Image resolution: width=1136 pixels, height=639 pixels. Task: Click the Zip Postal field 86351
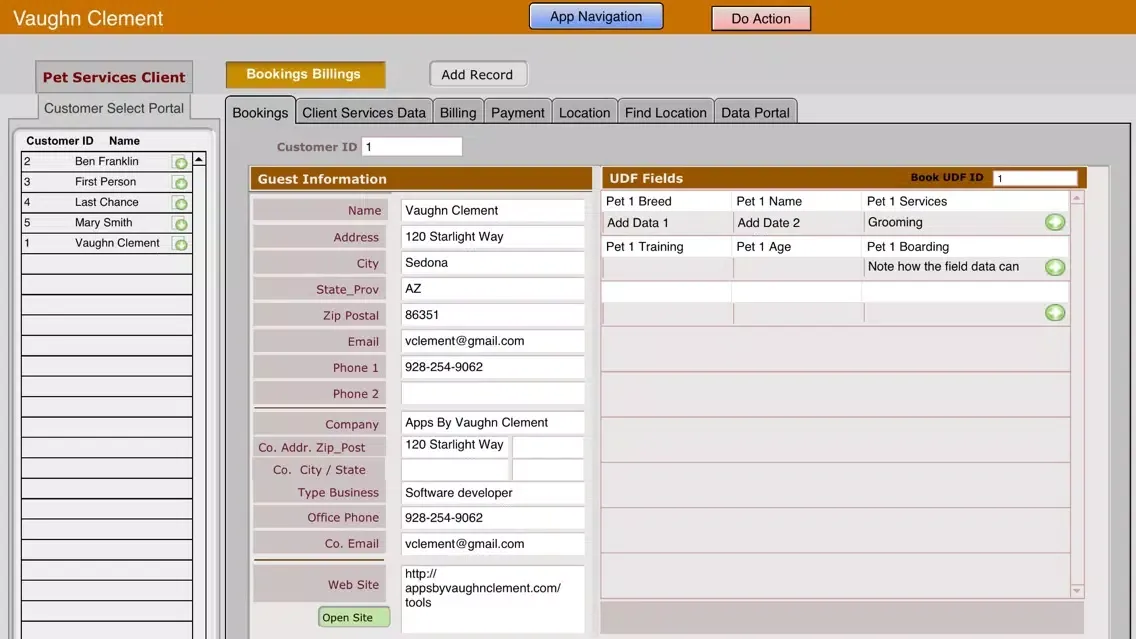pos(492,314)
